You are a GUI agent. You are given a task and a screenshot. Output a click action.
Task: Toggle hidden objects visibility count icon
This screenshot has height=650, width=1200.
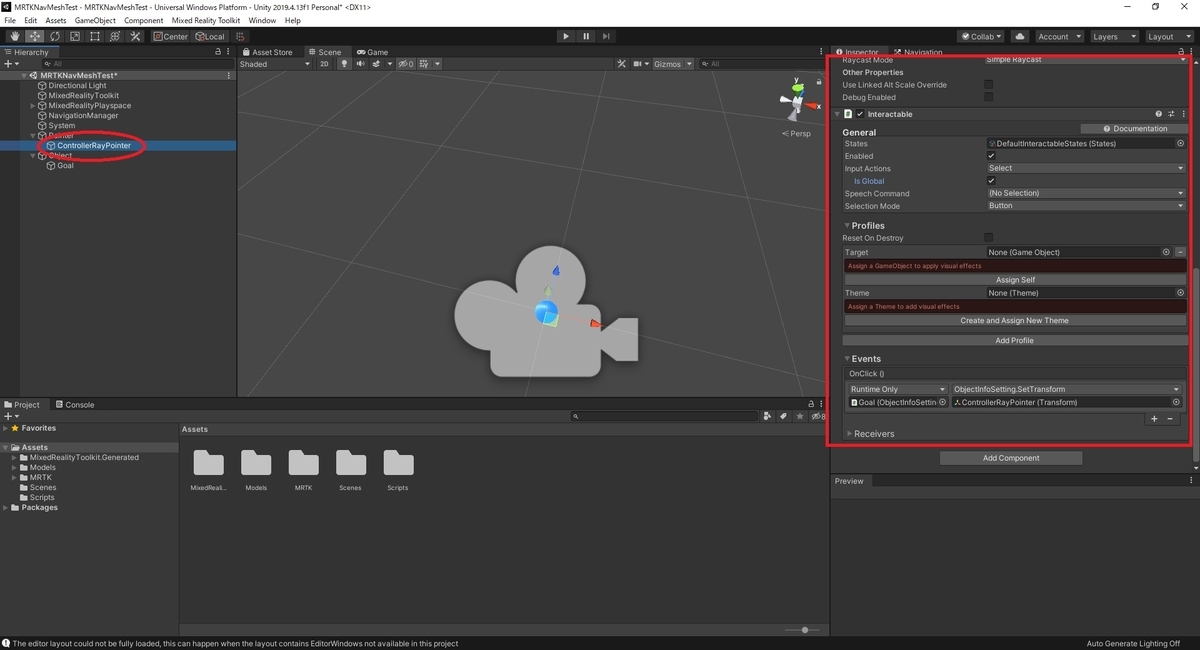(x=405, y=64)
